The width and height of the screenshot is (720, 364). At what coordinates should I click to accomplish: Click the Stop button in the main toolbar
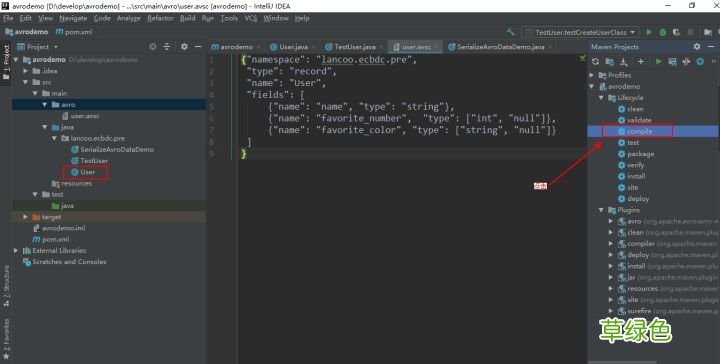690,32
